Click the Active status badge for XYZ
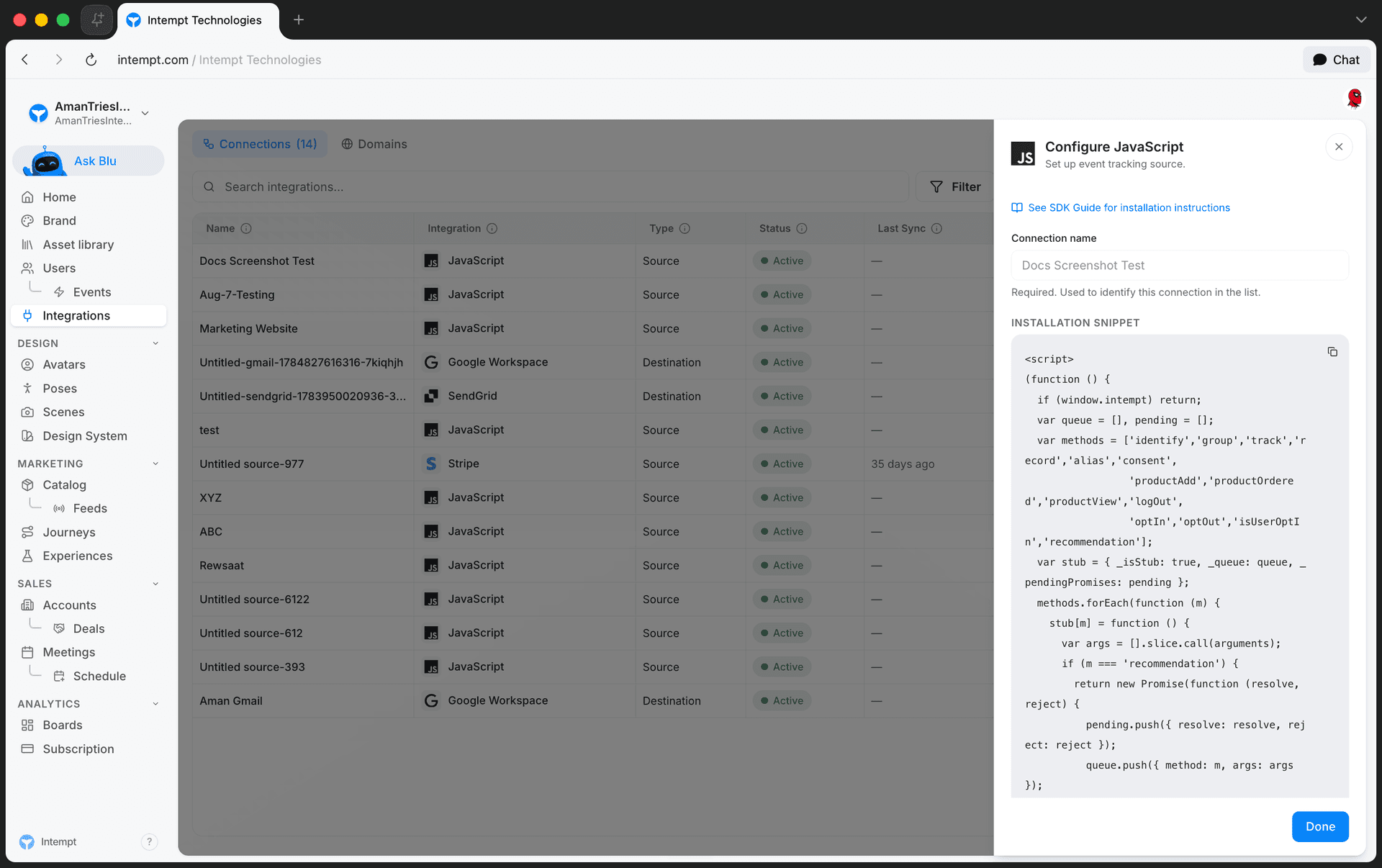The width and height of the screenshot is (1382, 868). point(782,497)
